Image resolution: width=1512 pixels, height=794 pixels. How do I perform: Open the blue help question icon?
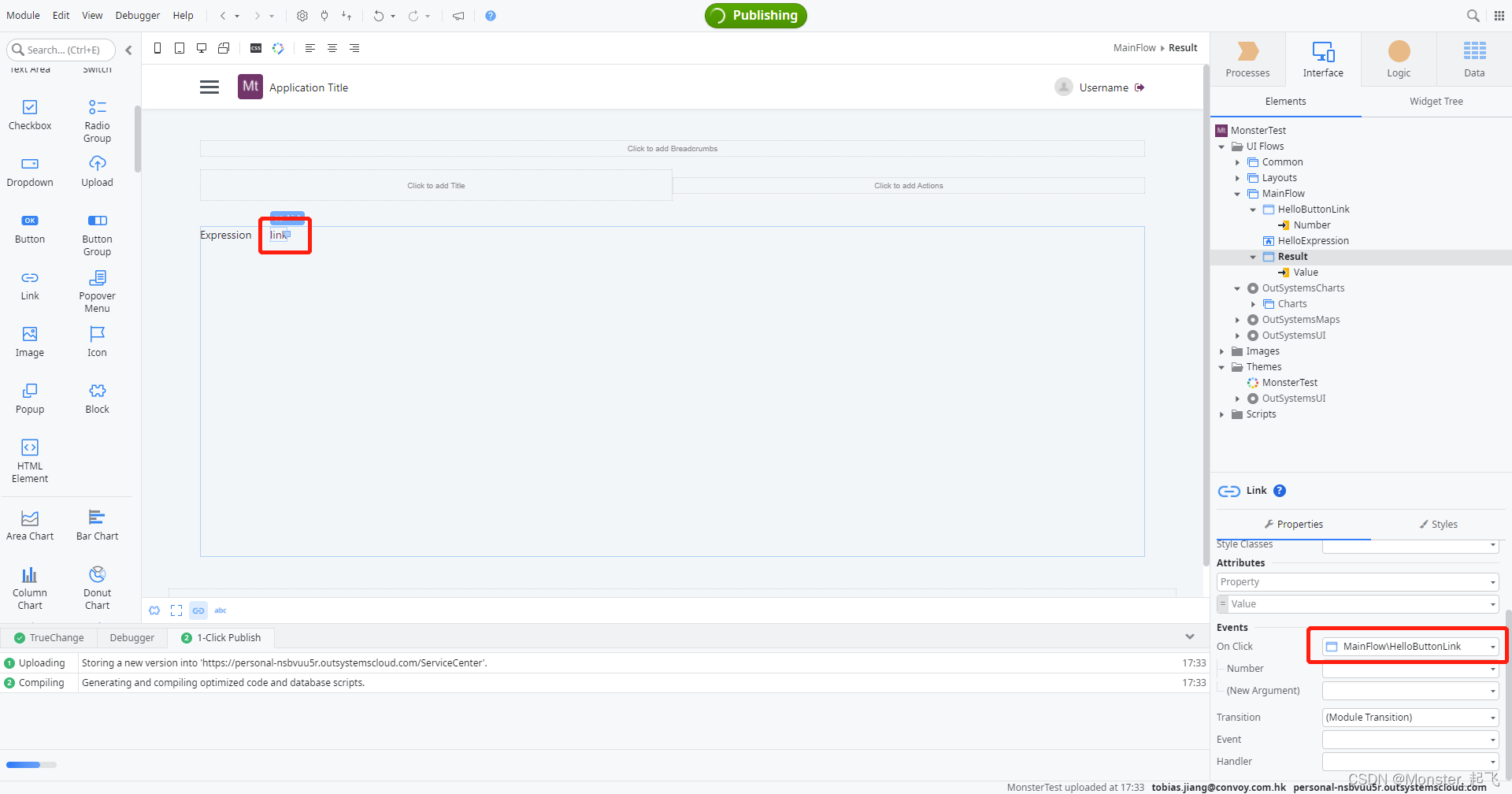491,16
